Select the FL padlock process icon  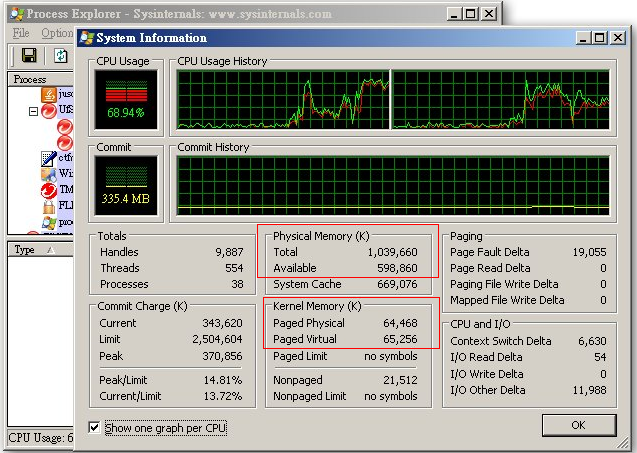[x=49, y=206]
